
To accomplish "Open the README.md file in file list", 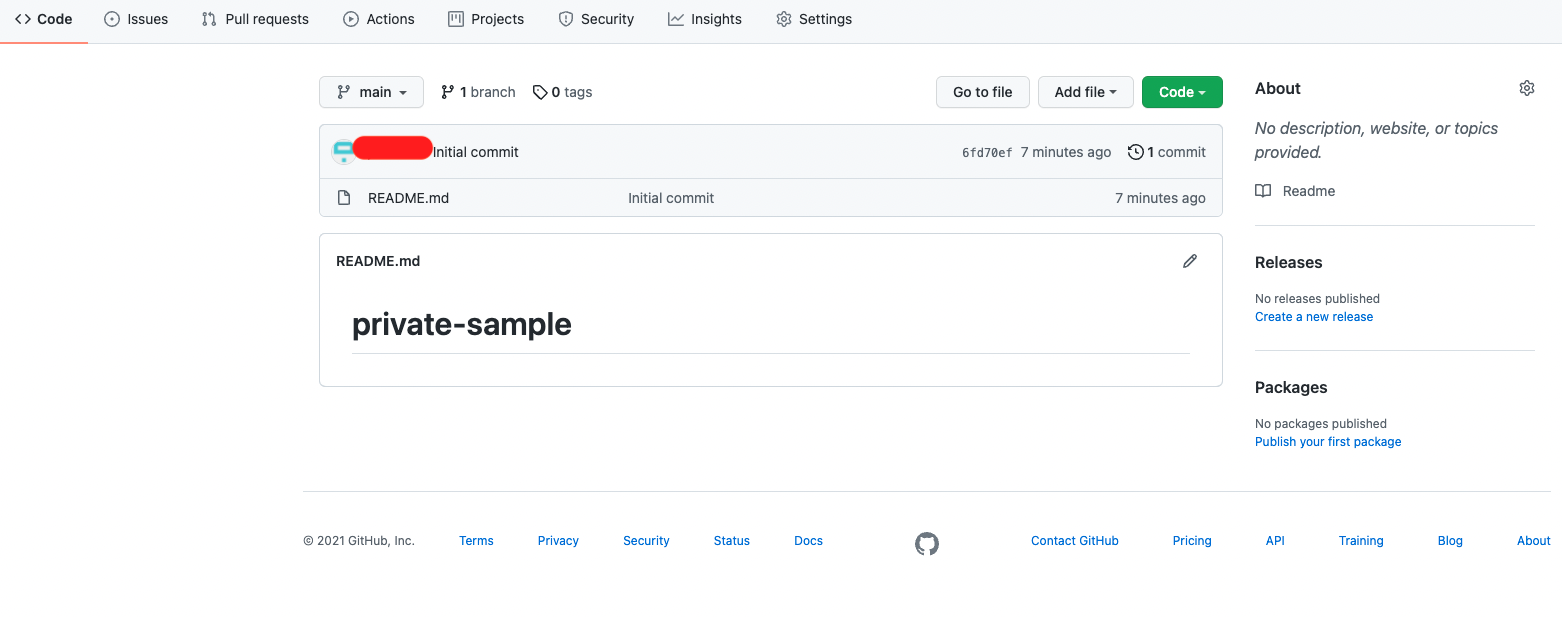I will pos(408,198).
